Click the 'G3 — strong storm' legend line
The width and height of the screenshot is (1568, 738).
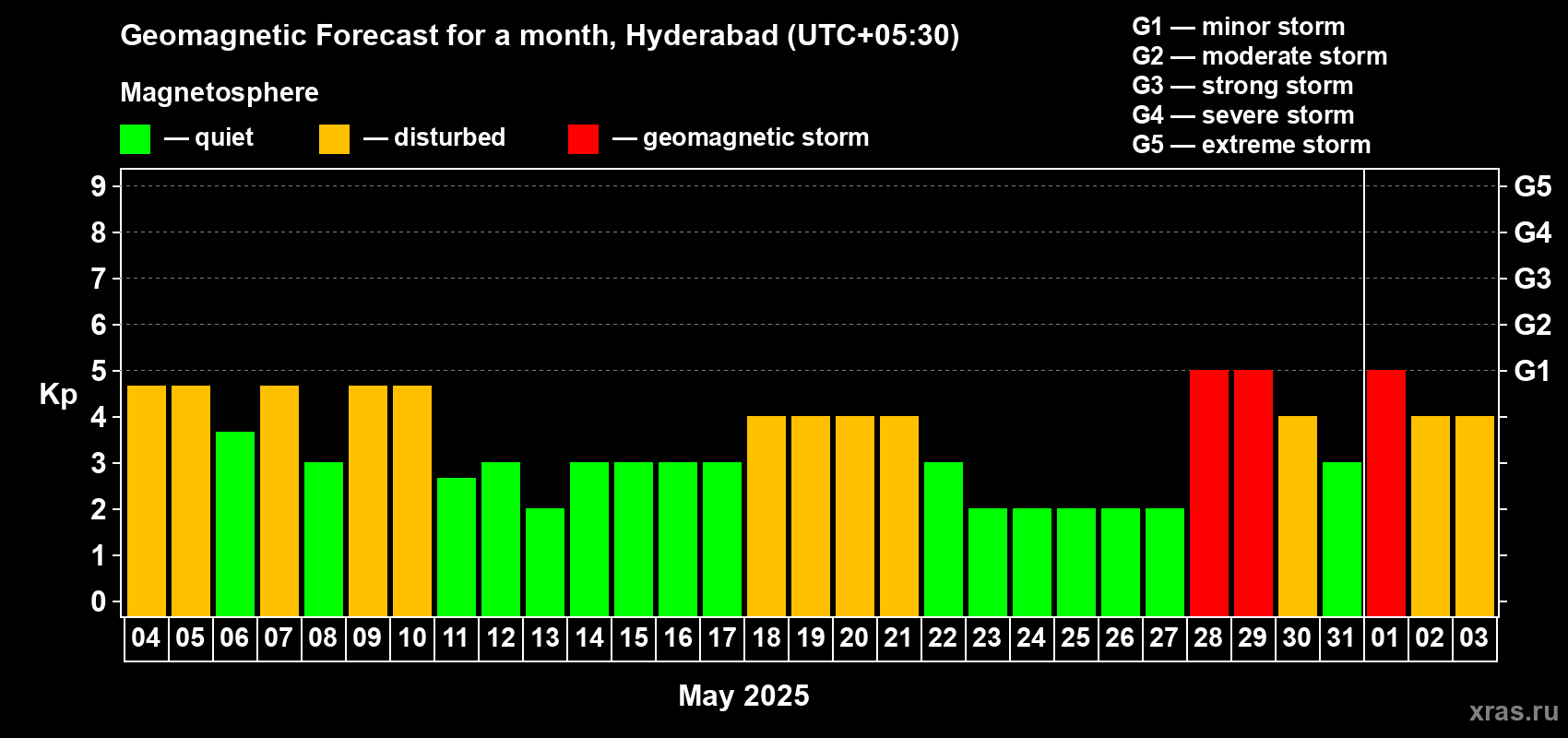pyautogui.click(x=1242, y=86)
